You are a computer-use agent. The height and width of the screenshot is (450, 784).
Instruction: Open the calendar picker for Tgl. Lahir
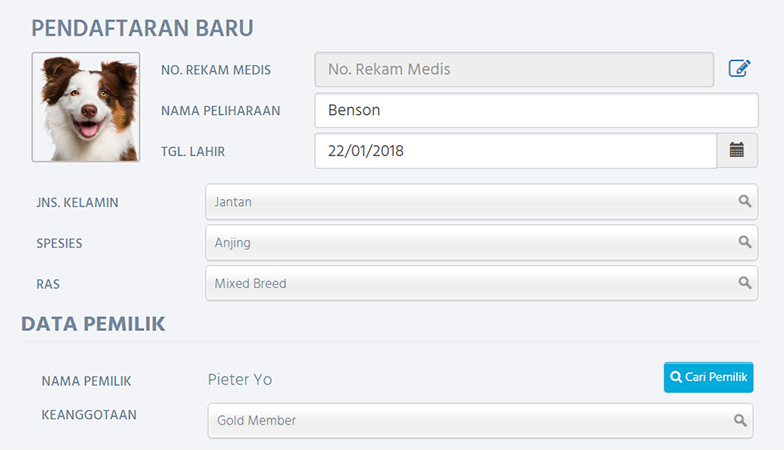737,151
